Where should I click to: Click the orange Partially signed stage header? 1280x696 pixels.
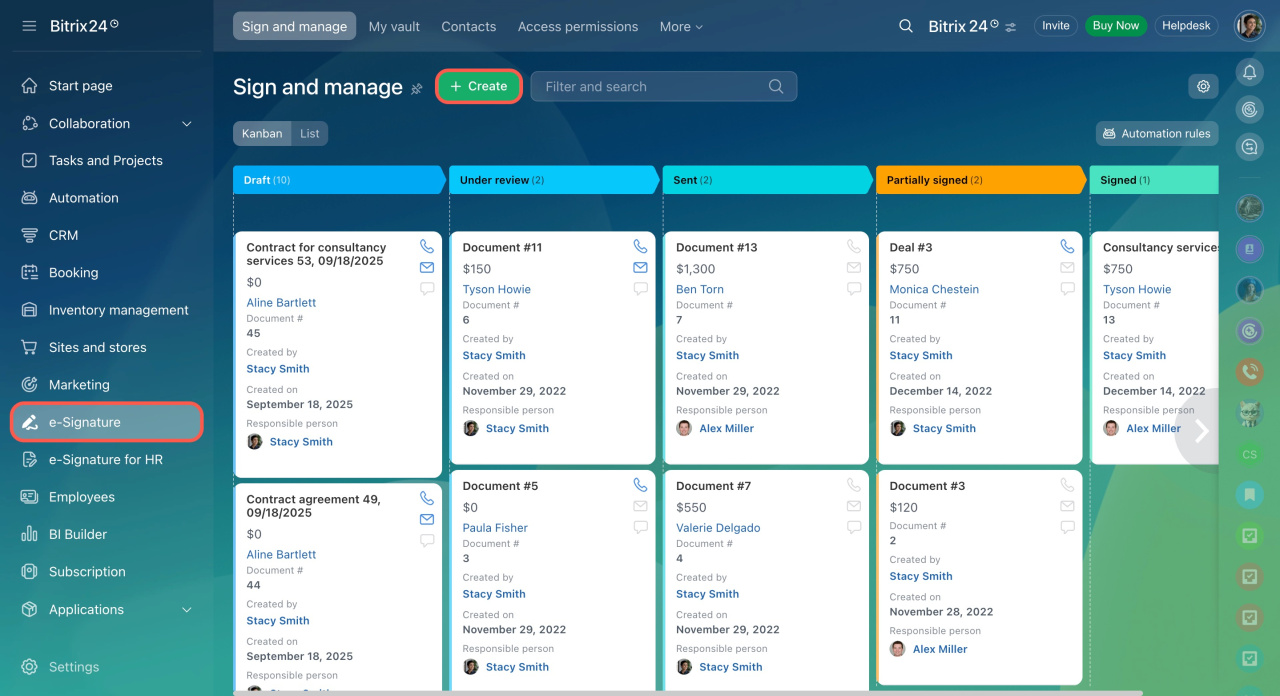coord(978,180)
